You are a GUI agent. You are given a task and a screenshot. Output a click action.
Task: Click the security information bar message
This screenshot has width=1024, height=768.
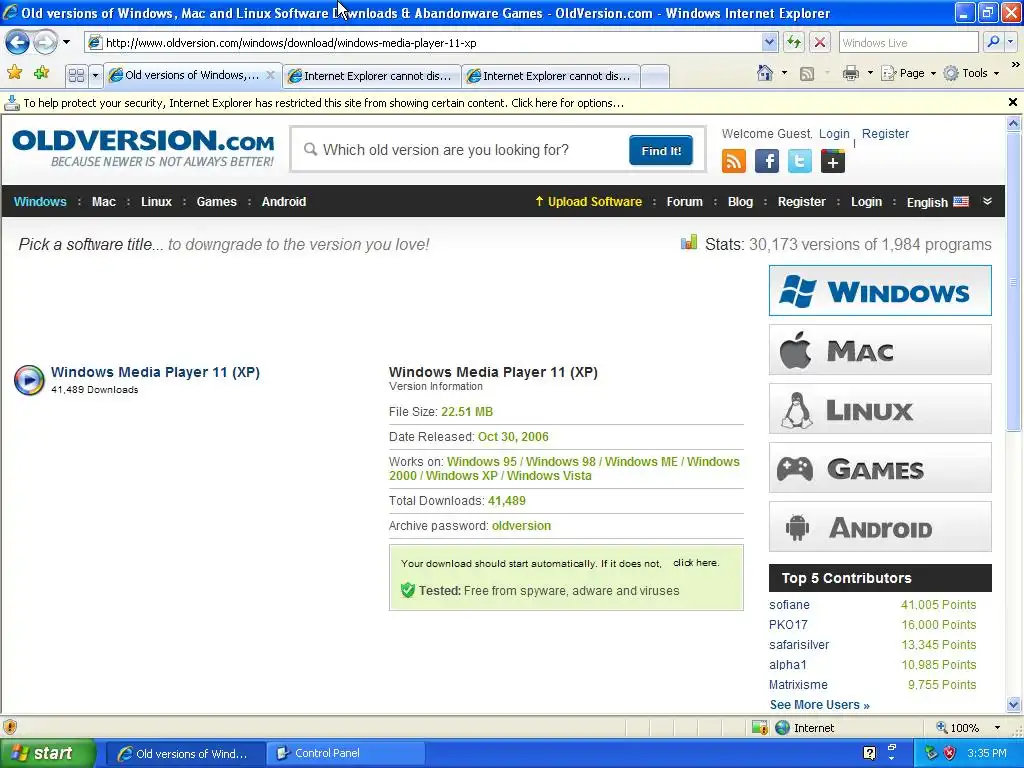[x=323, y=103]
